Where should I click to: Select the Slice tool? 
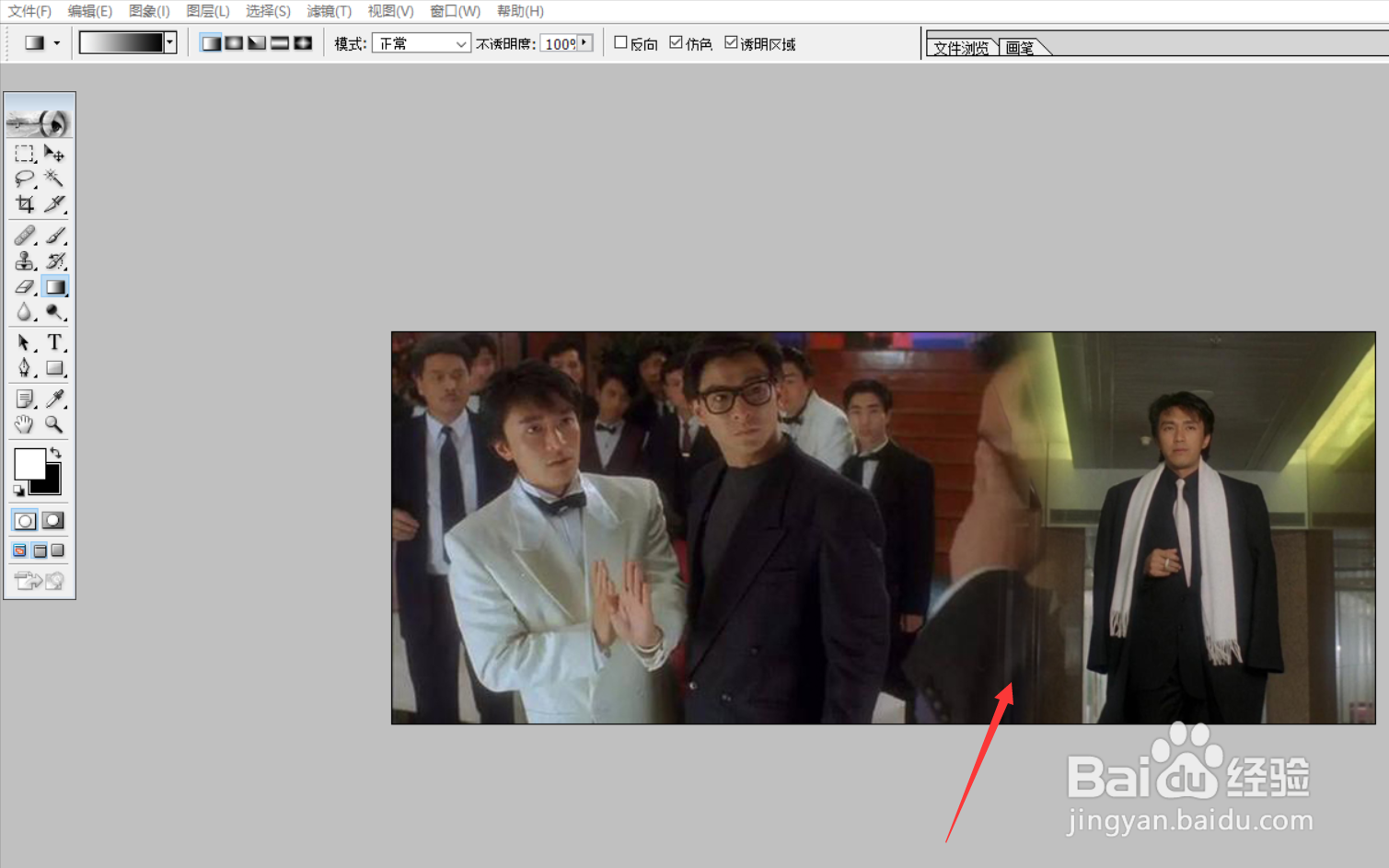click(54, 203)
